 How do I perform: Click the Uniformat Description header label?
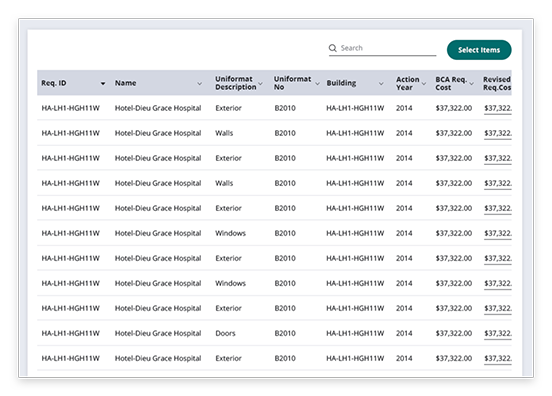(236, 83)
